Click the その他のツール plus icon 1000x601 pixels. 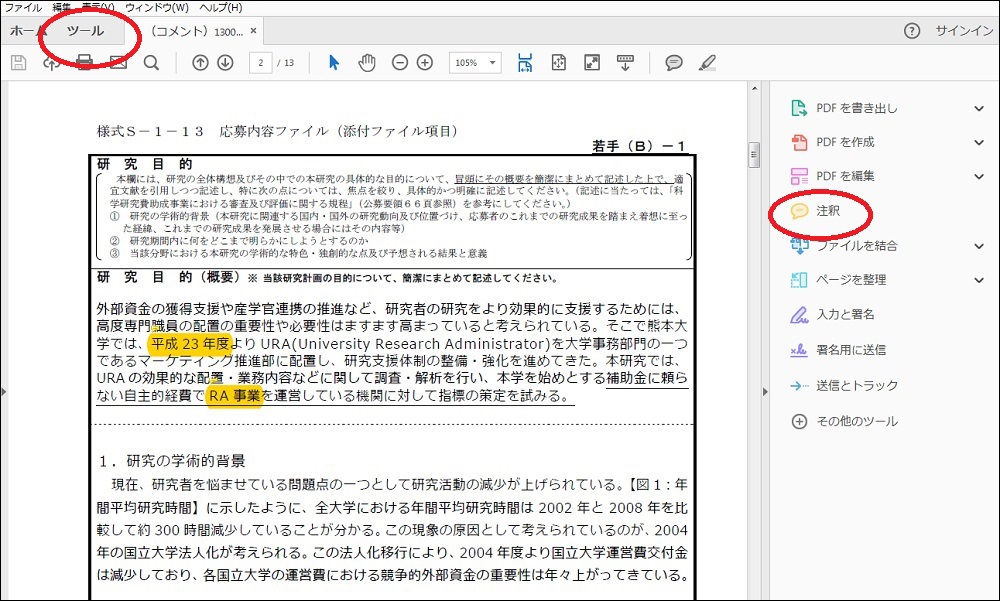pos(799,421)
